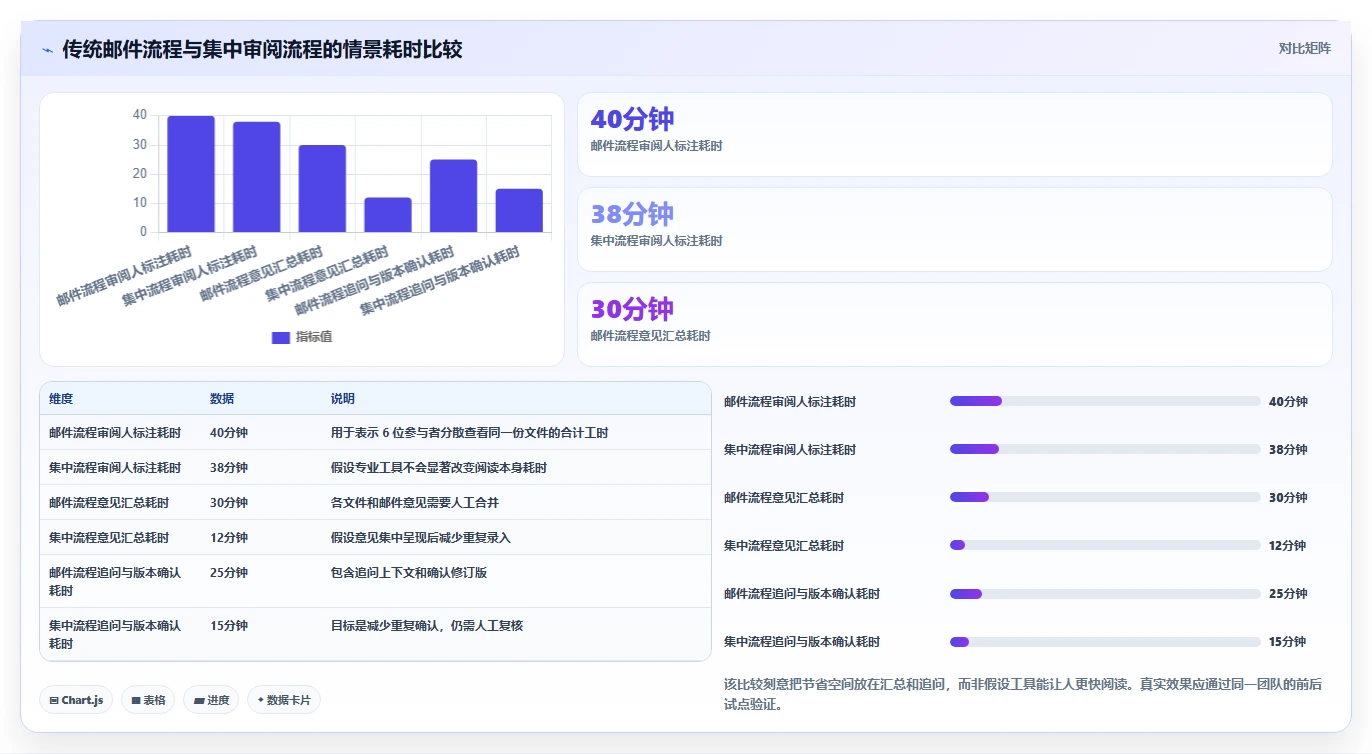Click the 数据 table column header
1372x754 pixels.
(222, 399)
